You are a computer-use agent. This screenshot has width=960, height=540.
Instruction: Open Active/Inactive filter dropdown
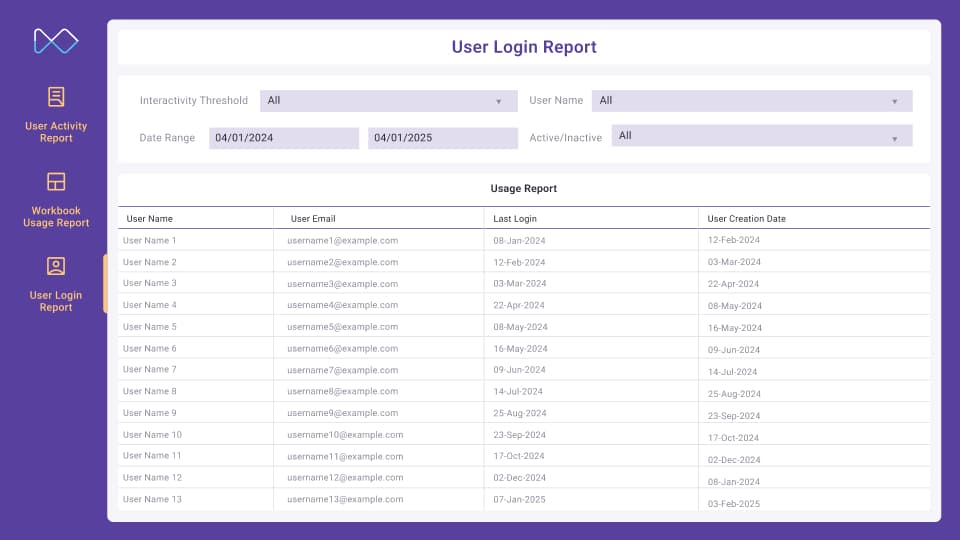click(x=762, y=136)
